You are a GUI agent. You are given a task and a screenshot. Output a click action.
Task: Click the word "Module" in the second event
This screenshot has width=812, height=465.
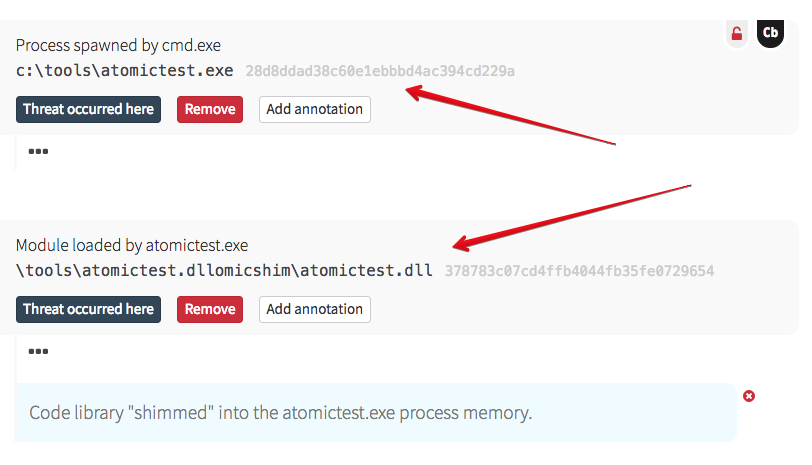pyautogui.click(x=42, y=245)
